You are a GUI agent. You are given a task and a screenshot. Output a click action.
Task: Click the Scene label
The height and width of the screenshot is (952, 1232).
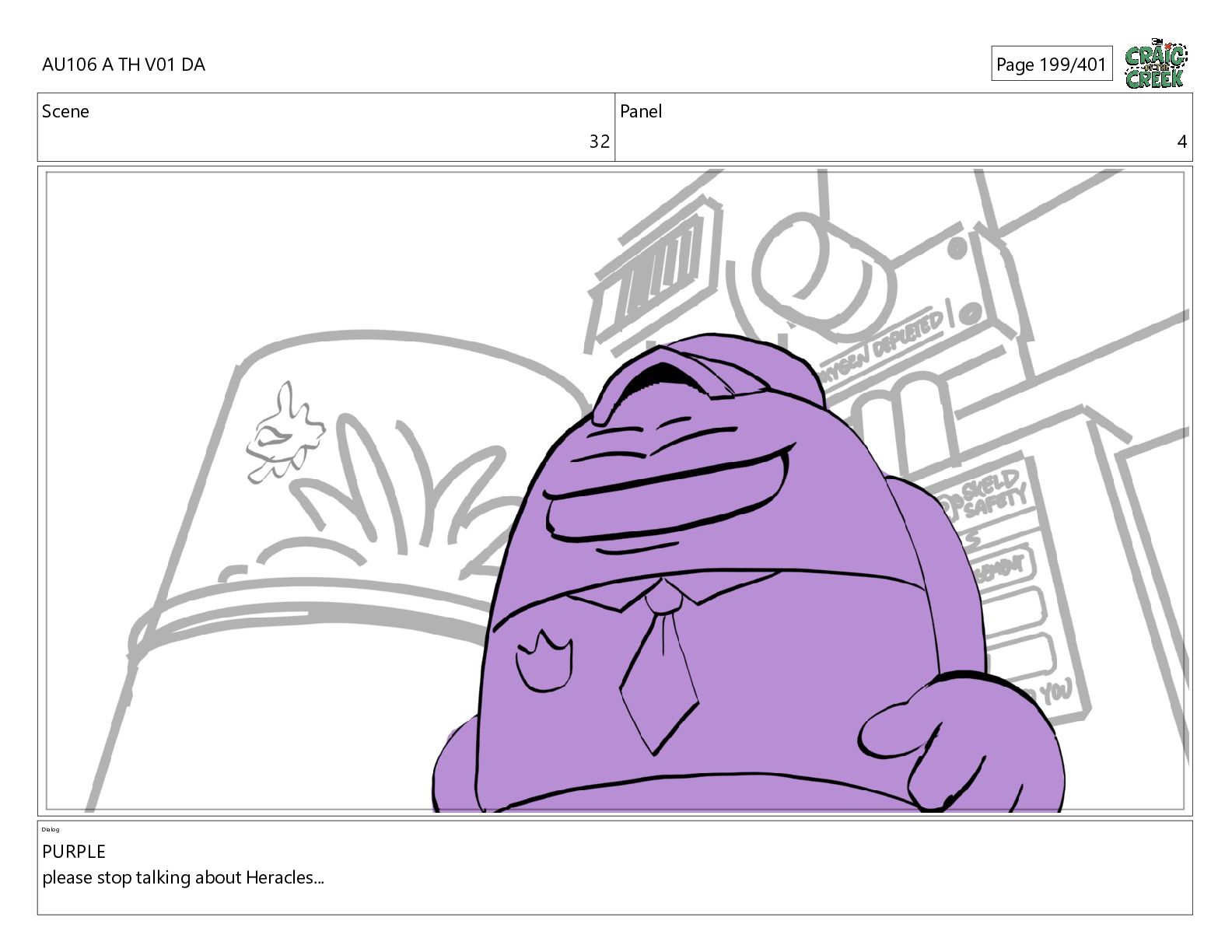tap(65, 111)
